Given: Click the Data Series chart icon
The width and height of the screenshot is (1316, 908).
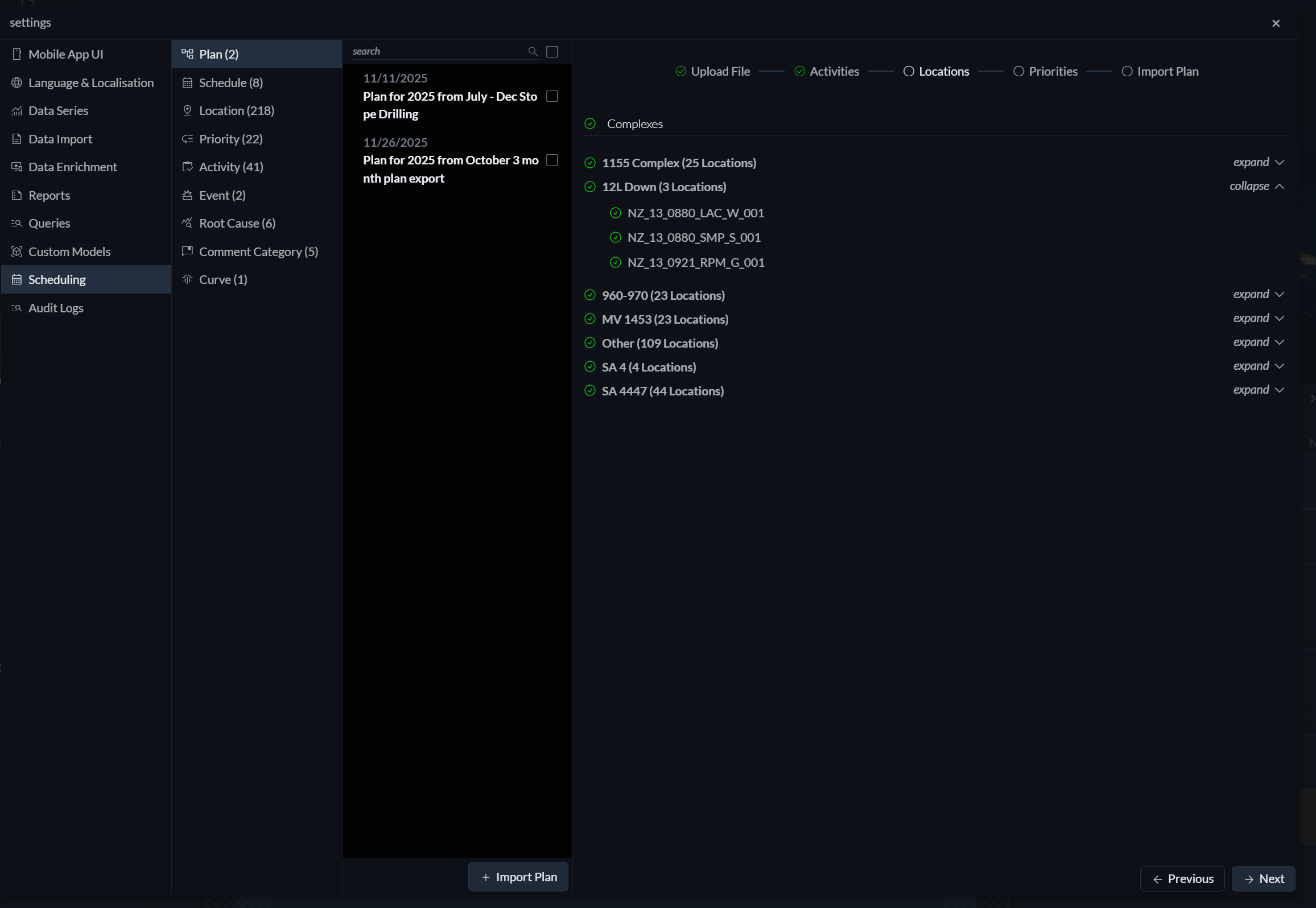Looking at the screenshot, I should click(x=17, y=111).
